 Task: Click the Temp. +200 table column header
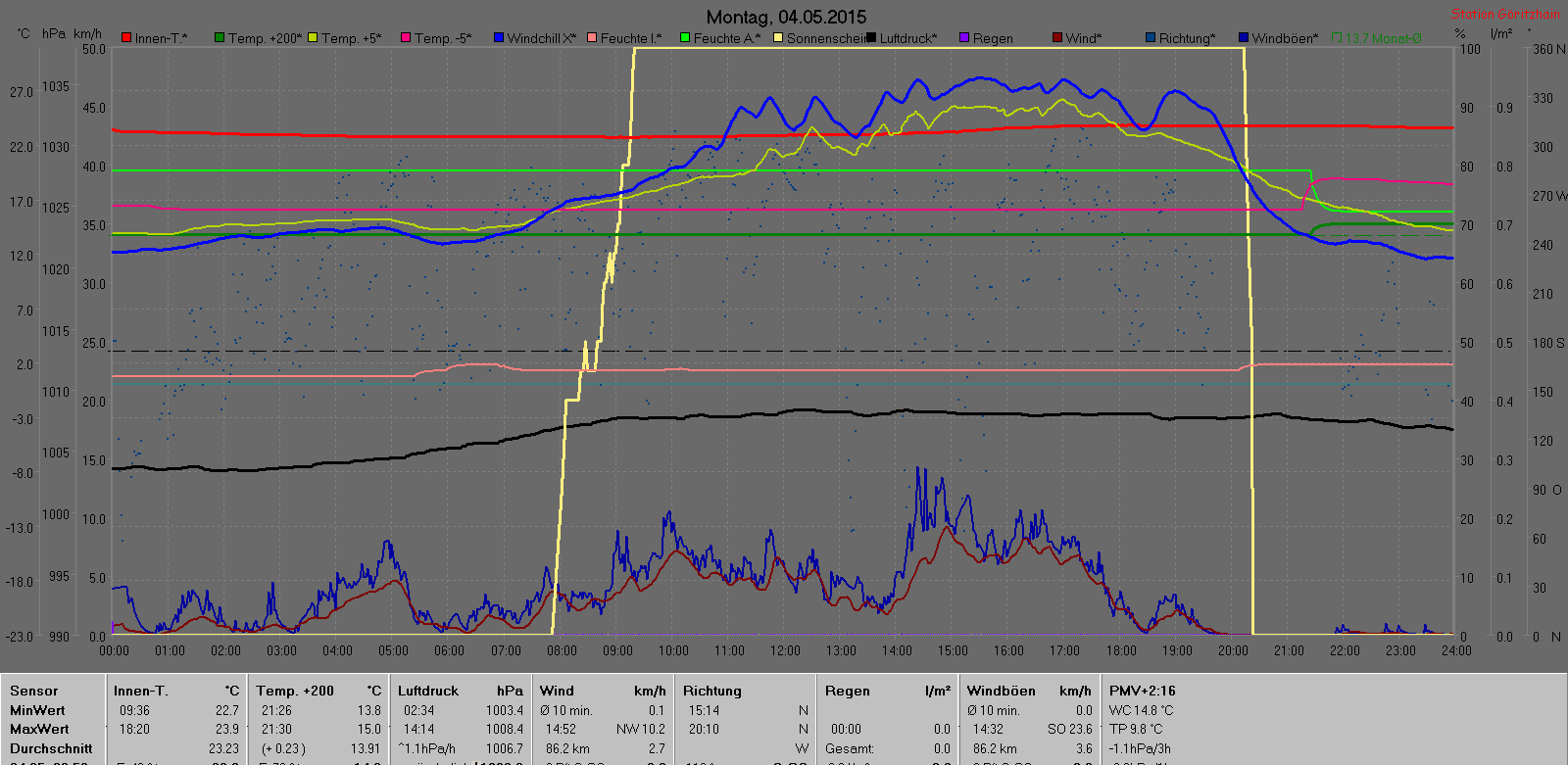[295, 691]
